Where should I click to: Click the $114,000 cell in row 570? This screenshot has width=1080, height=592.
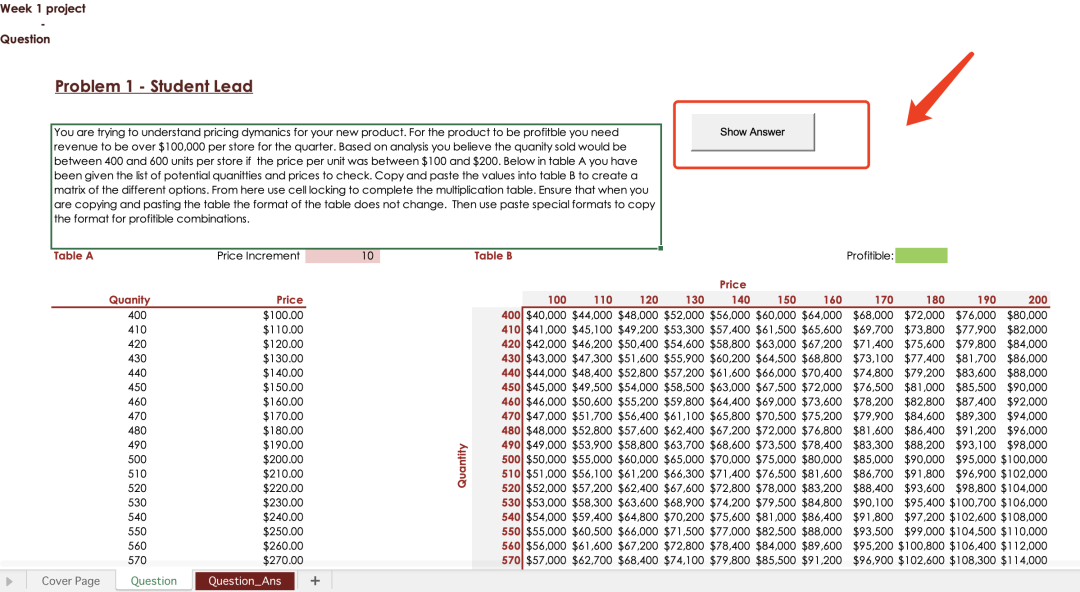point(1024,561)
